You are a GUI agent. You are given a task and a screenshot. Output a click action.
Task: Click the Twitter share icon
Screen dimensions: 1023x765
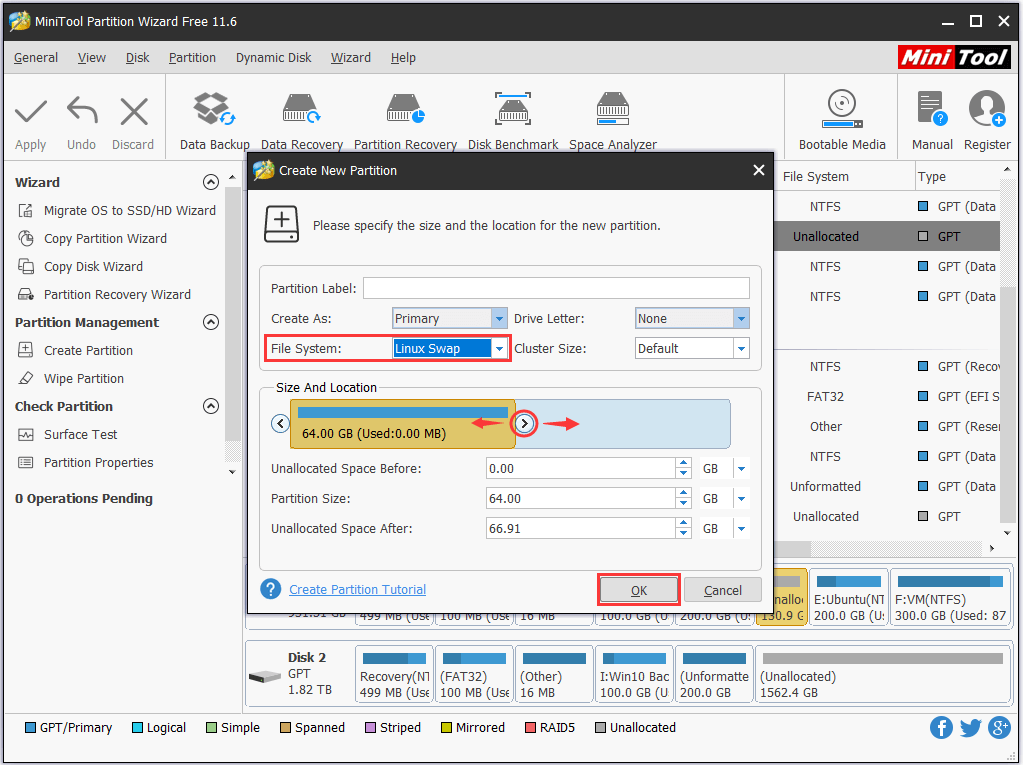(x=970, y=728)
